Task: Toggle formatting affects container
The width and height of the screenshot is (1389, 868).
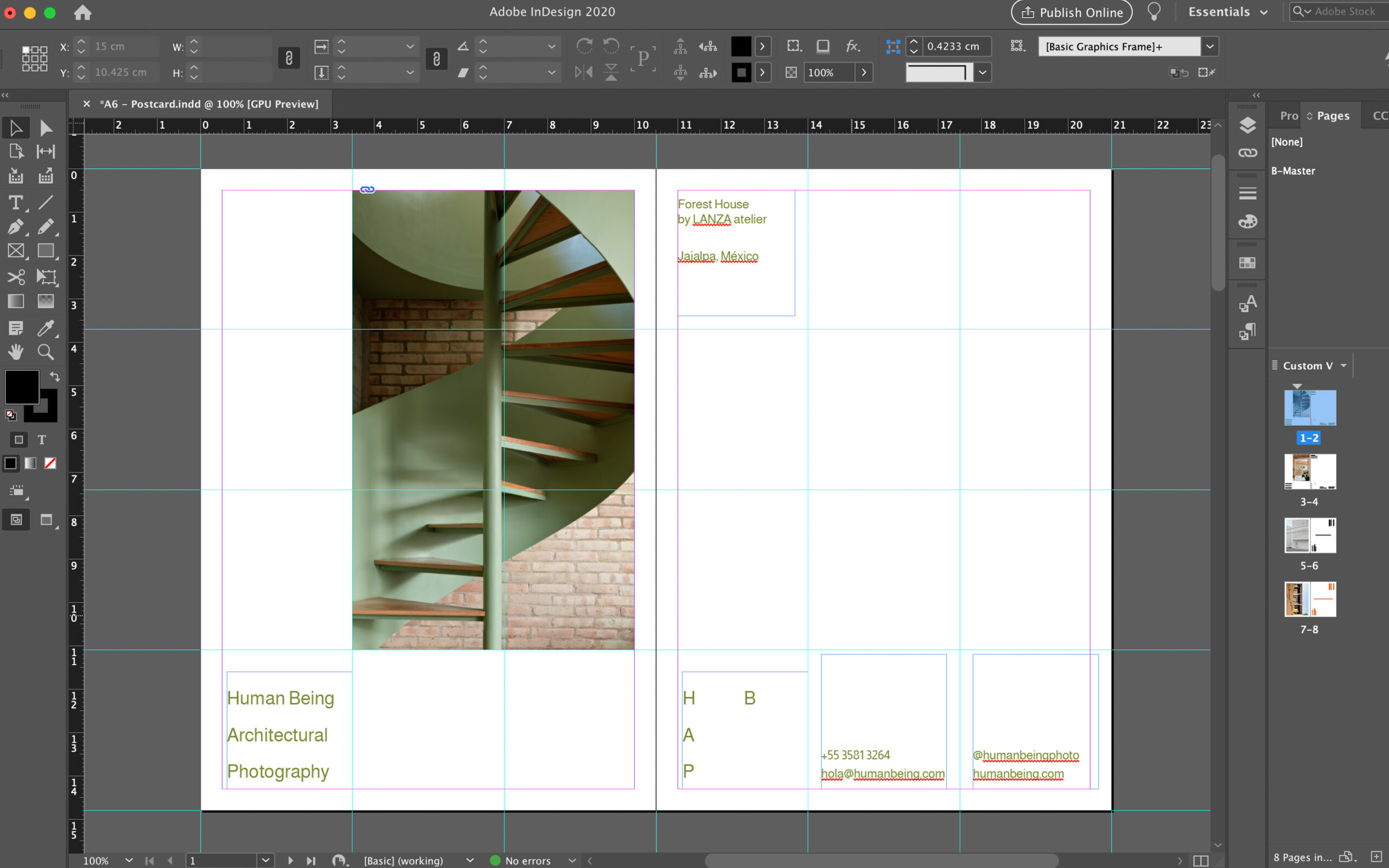Action: (x=18, y=440)
